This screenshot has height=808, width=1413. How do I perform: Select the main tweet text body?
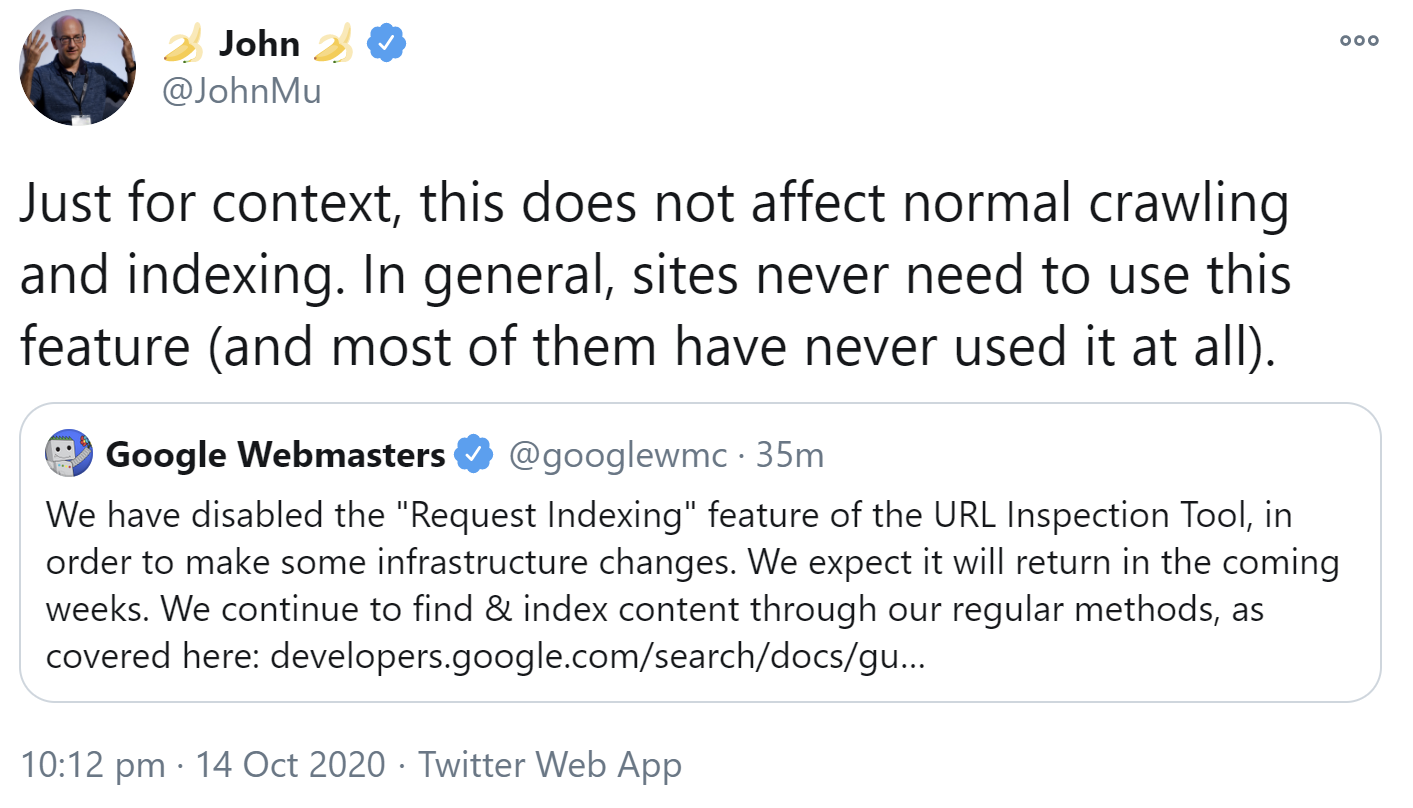click(x=650, y=275)
